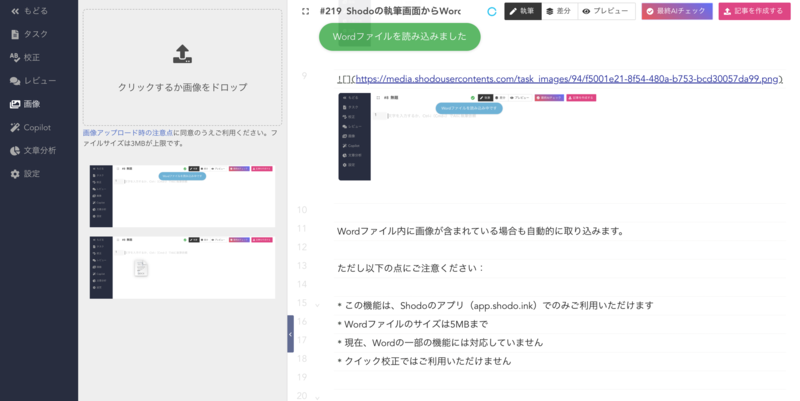Click 記事を作成する button

[x=754, y=11]
